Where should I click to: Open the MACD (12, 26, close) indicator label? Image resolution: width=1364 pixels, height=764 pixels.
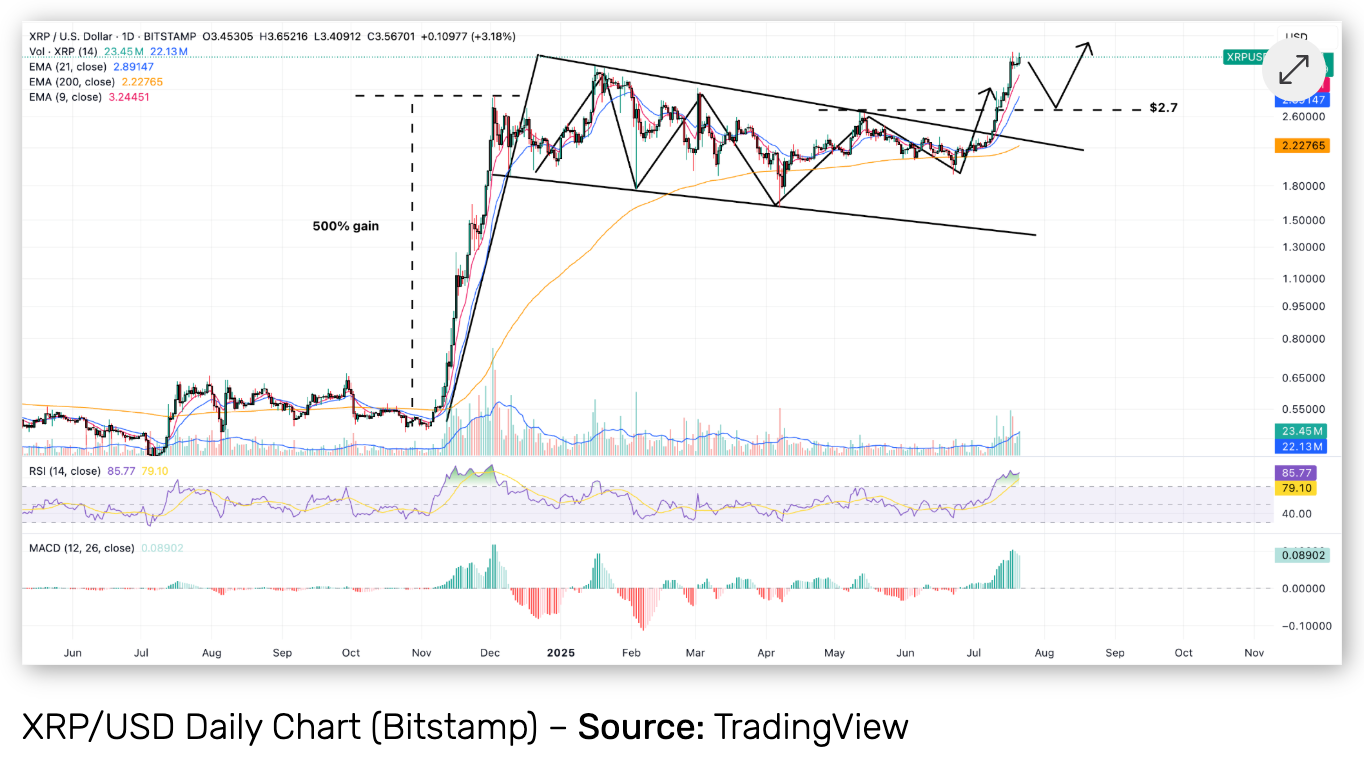pos(80,548)
